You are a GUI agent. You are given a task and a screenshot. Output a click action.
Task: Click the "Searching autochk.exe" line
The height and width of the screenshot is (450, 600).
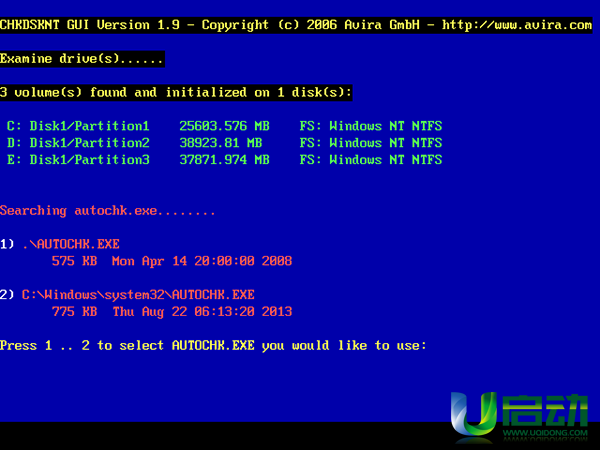(x=108, y=211)
